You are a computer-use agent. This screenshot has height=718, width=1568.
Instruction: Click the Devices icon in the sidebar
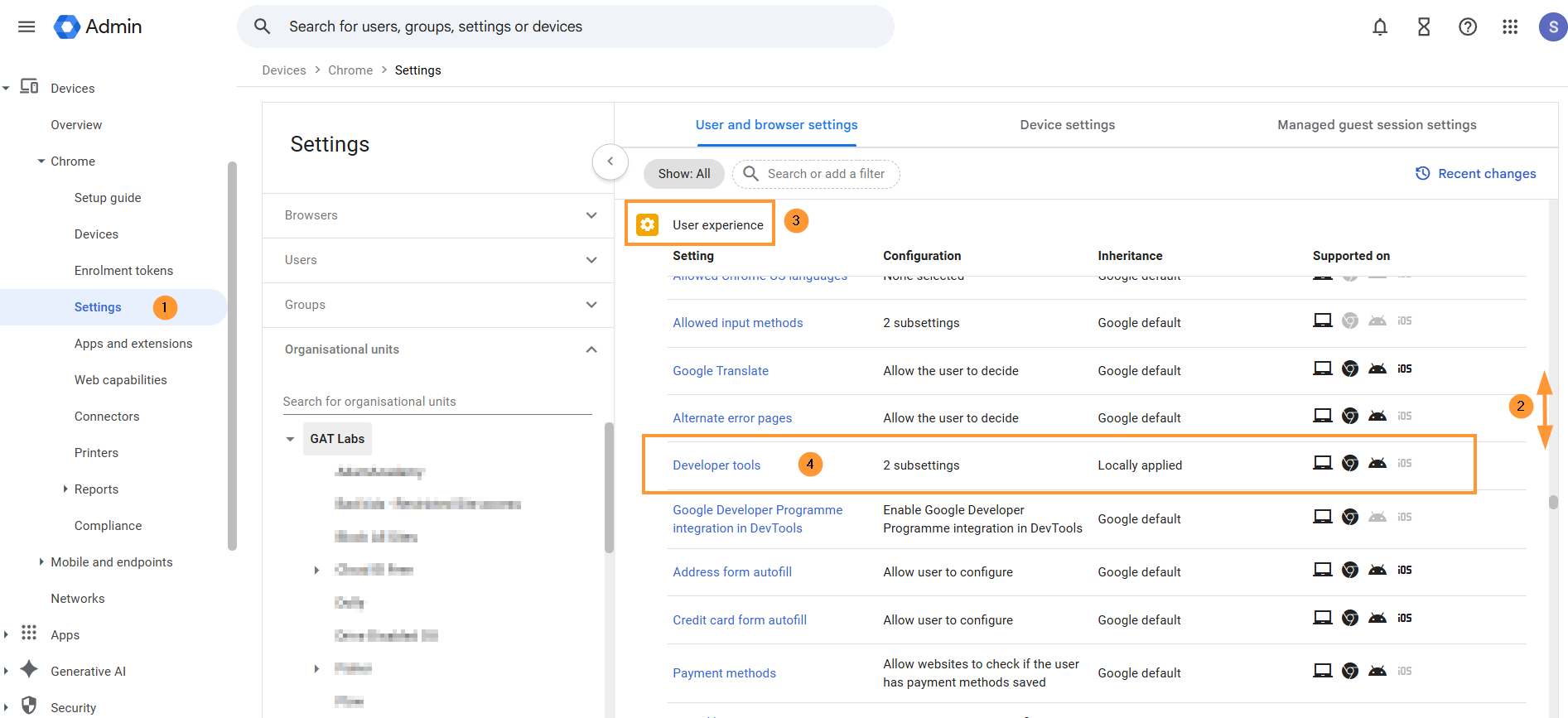[29, 86]
